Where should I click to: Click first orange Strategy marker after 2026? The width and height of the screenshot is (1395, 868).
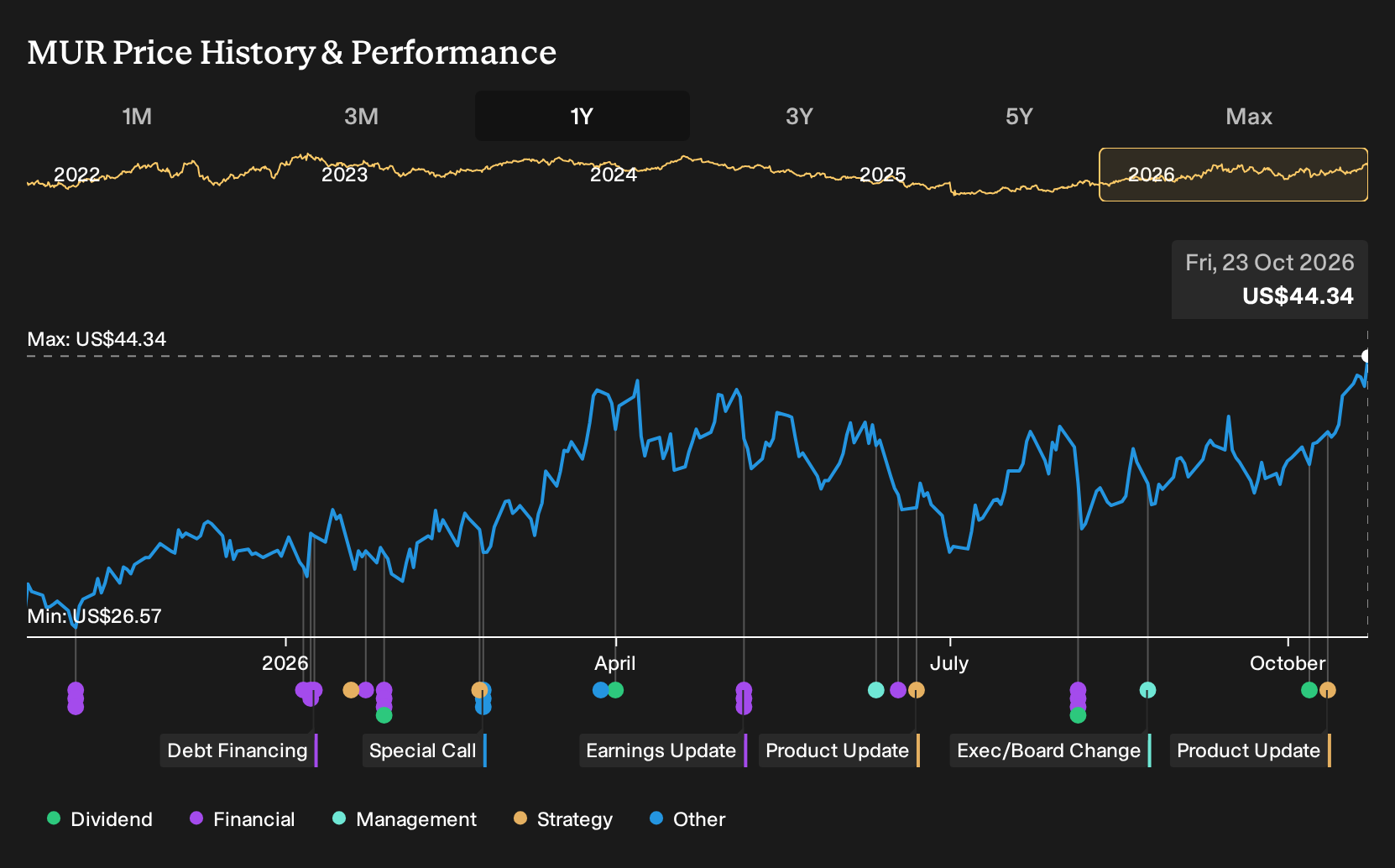(351, 690)
